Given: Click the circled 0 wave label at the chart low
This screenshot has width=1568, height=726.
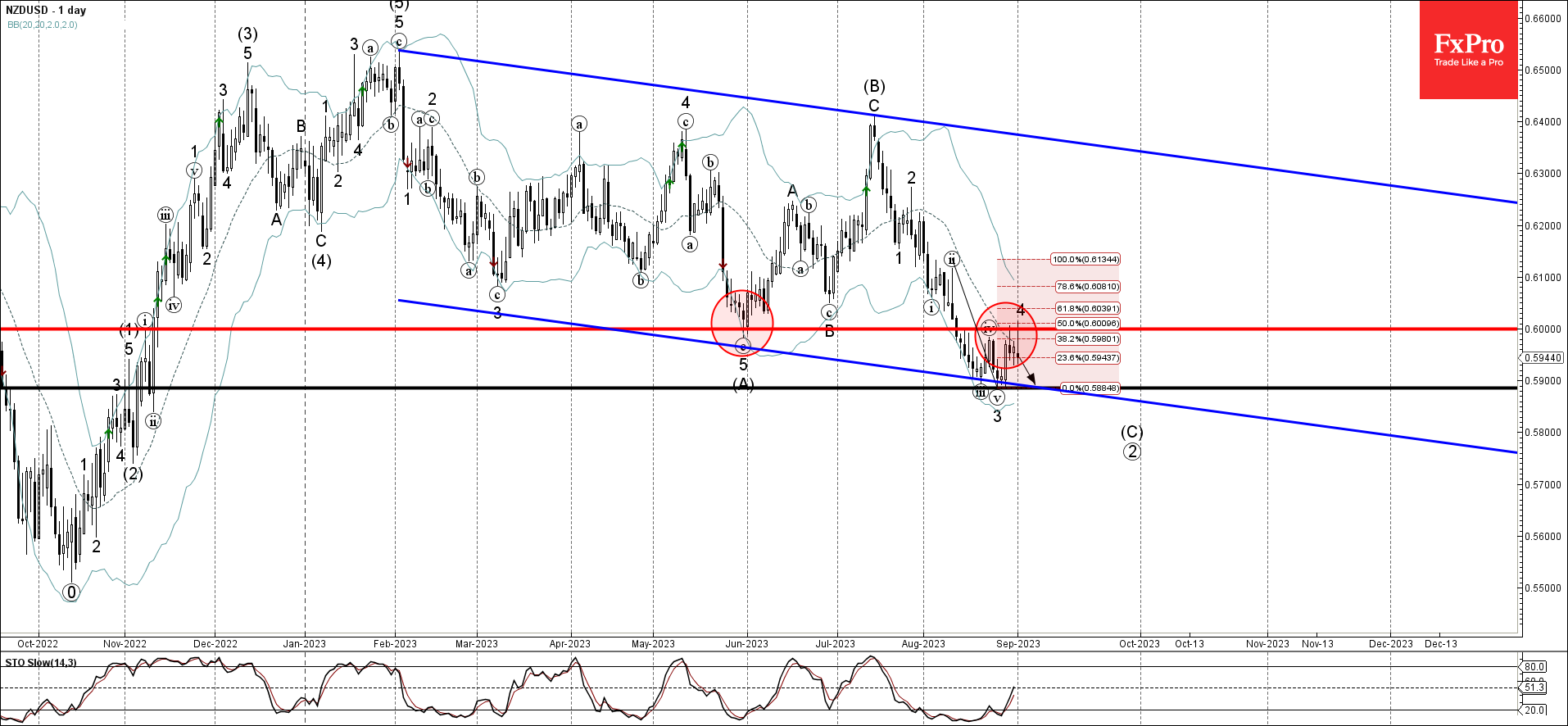Looking at the screenshot, I should (71, 592).
